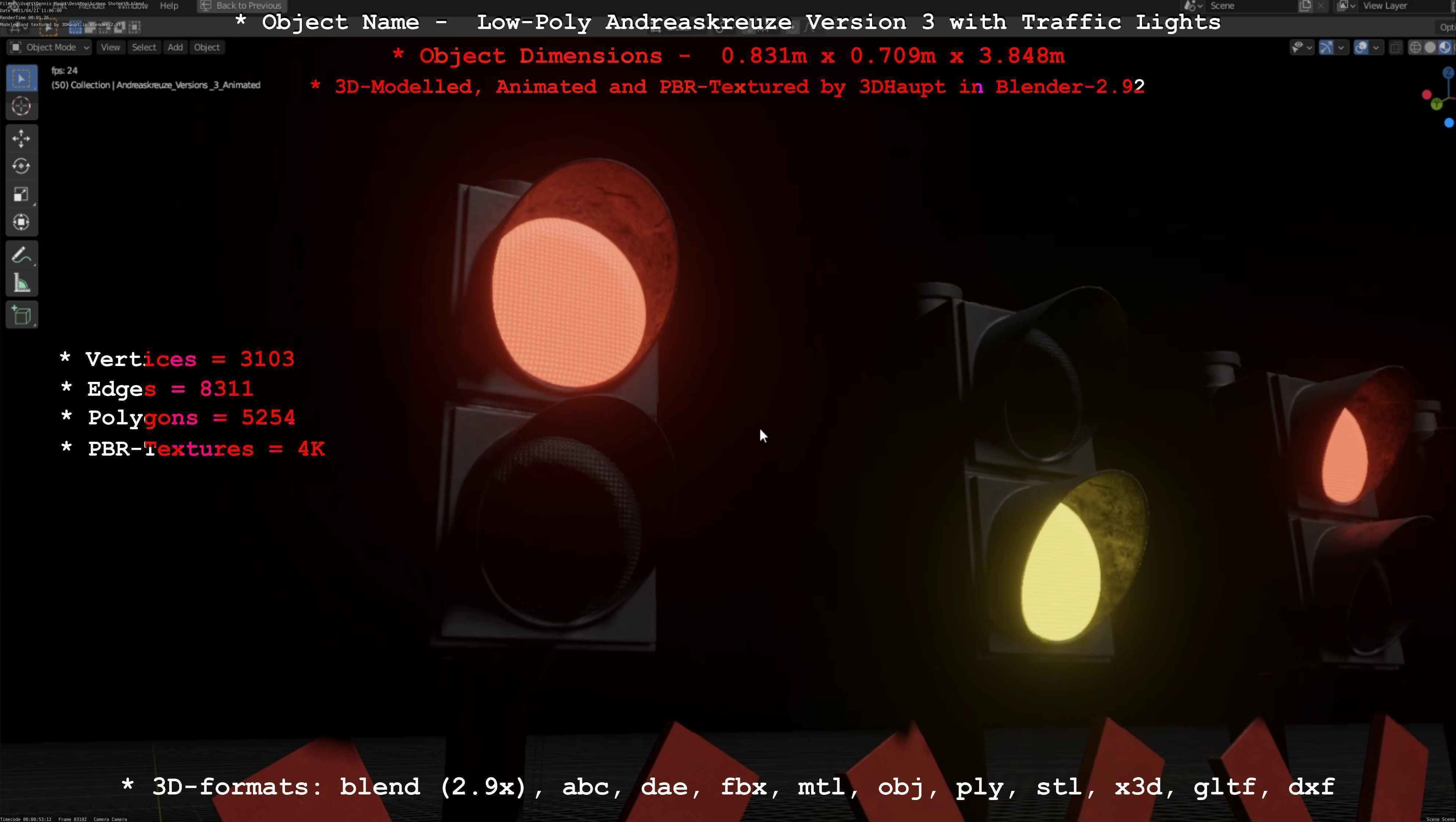Toggle X-ray display mode
This screenshot has height=822, width=1456.
point(1395,47)
